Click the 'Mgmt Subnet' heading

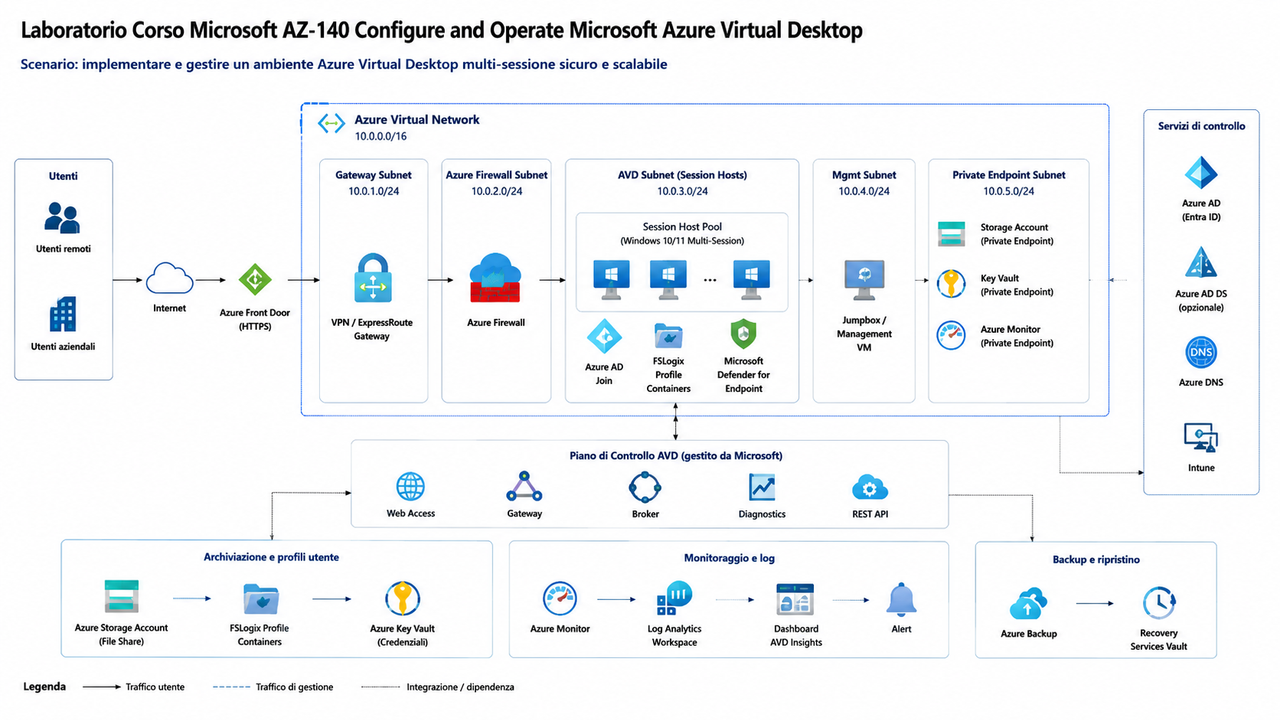tap(865, 175)
